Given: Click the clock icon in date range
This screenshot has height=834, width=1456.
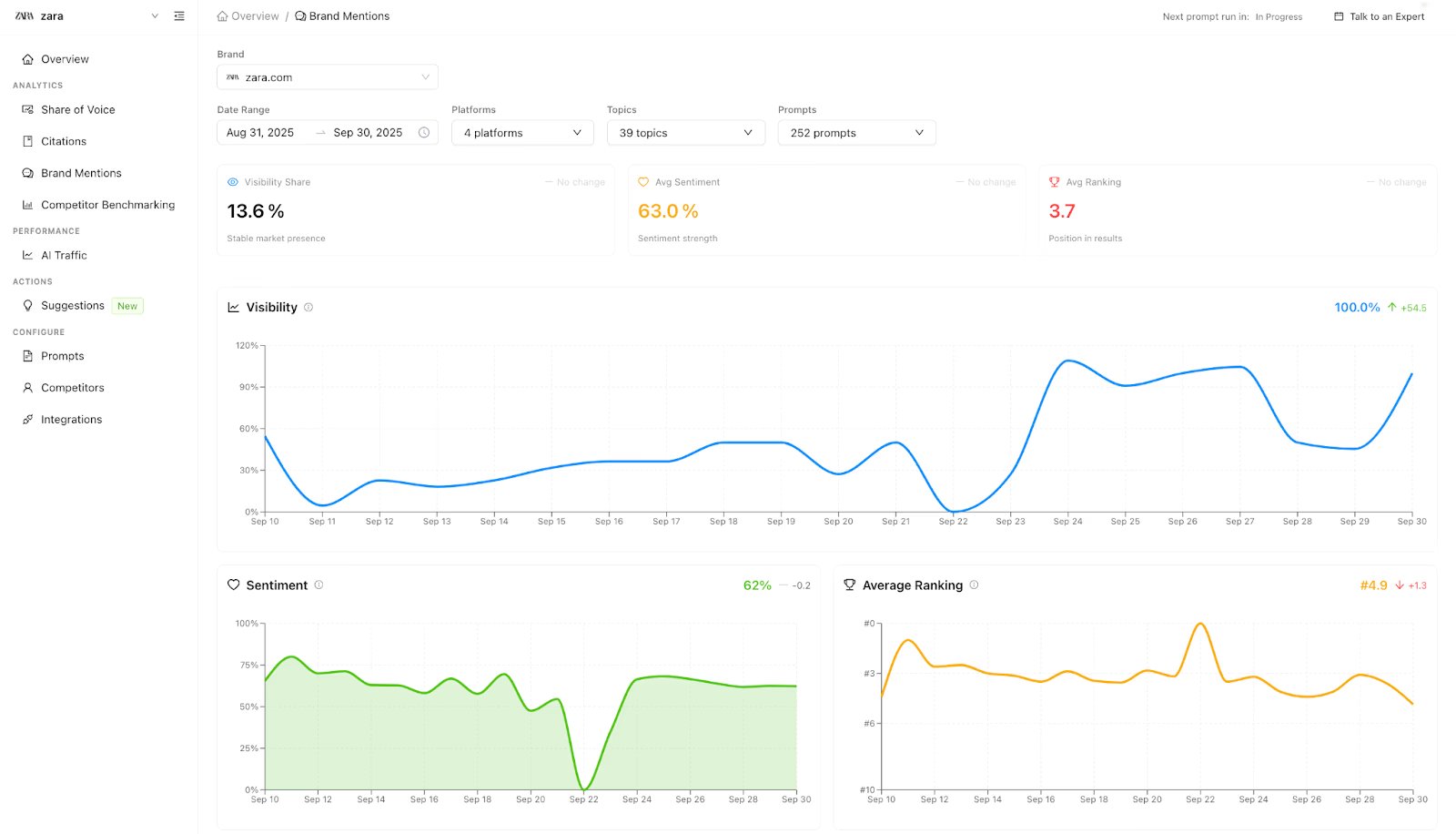Looking at the screenshot, I should point(424,133).
